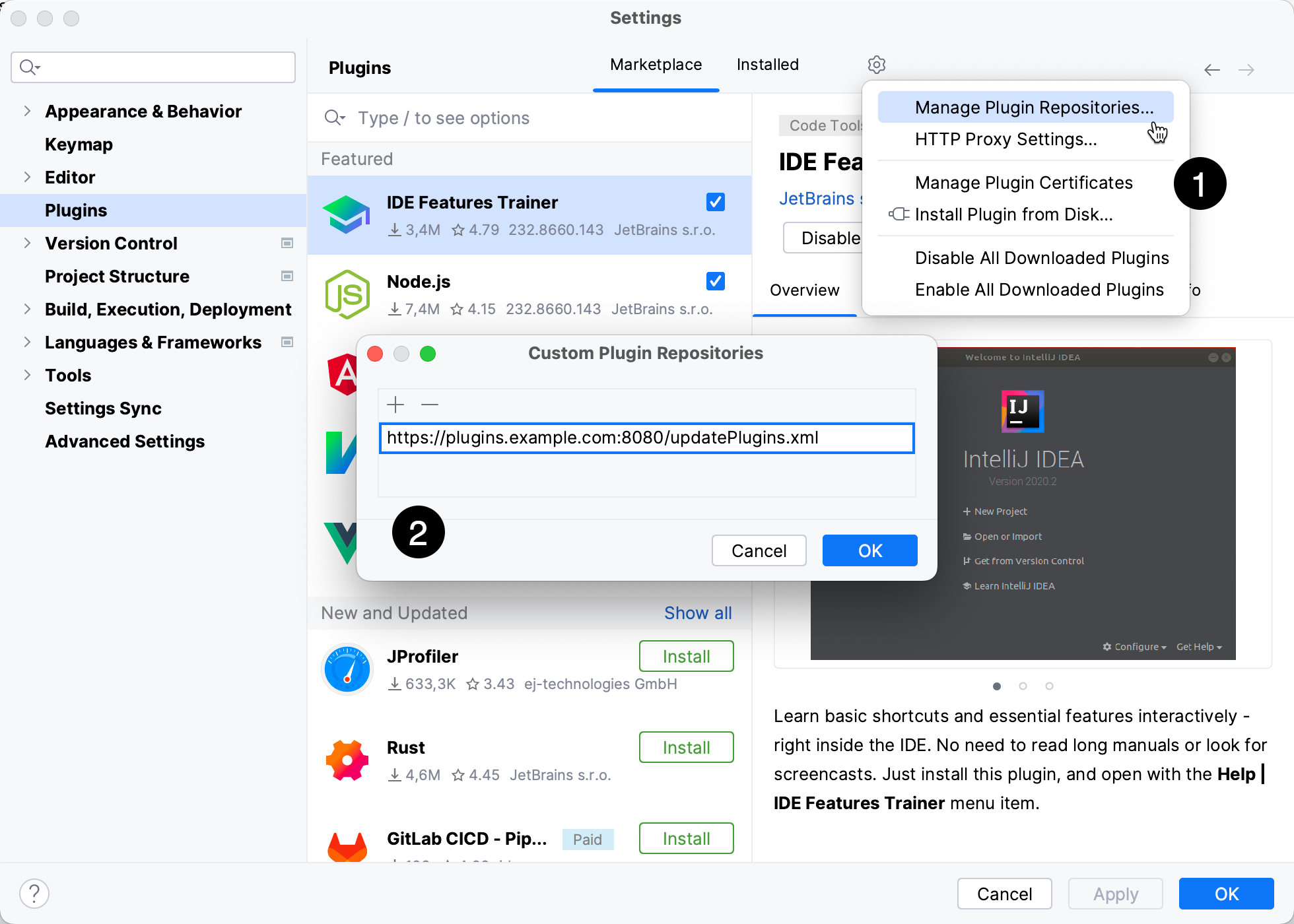
Task: Toggle the IDE Features Trainer checkbox
Action: pyautogui.click(x=715, y=201)
